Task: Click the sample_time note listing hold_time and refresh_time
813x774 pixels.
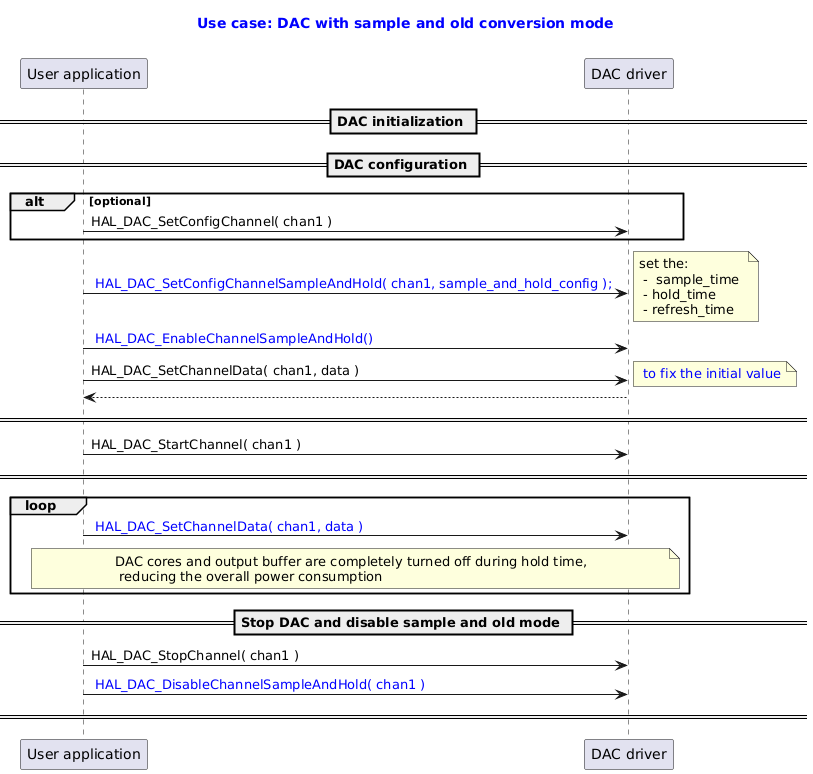Action: (x=695, y=286)
